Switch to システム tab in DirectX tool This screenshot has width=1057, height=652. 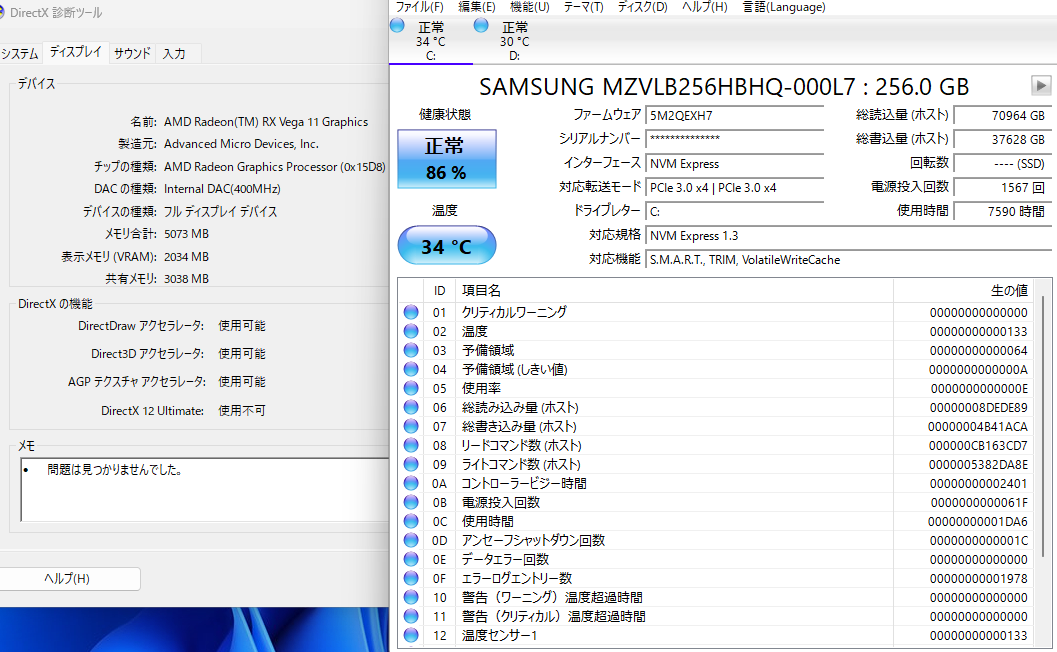(x=20, y=53)
